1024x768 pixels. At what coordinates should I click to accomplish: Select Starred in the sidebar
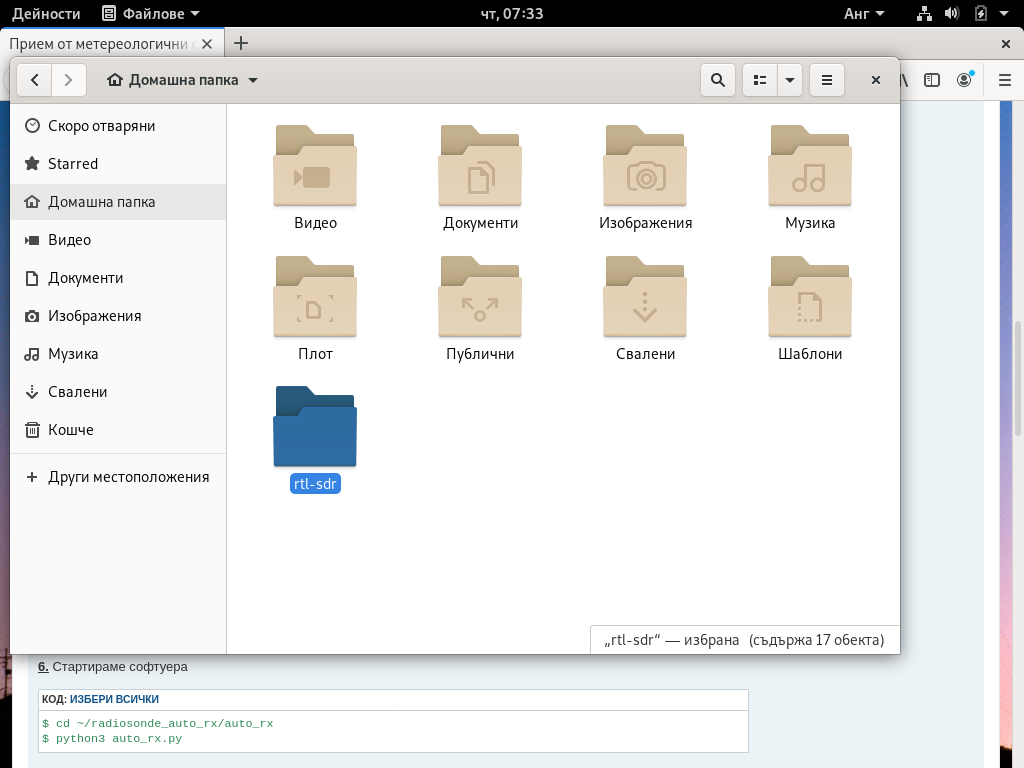point(118,163)
